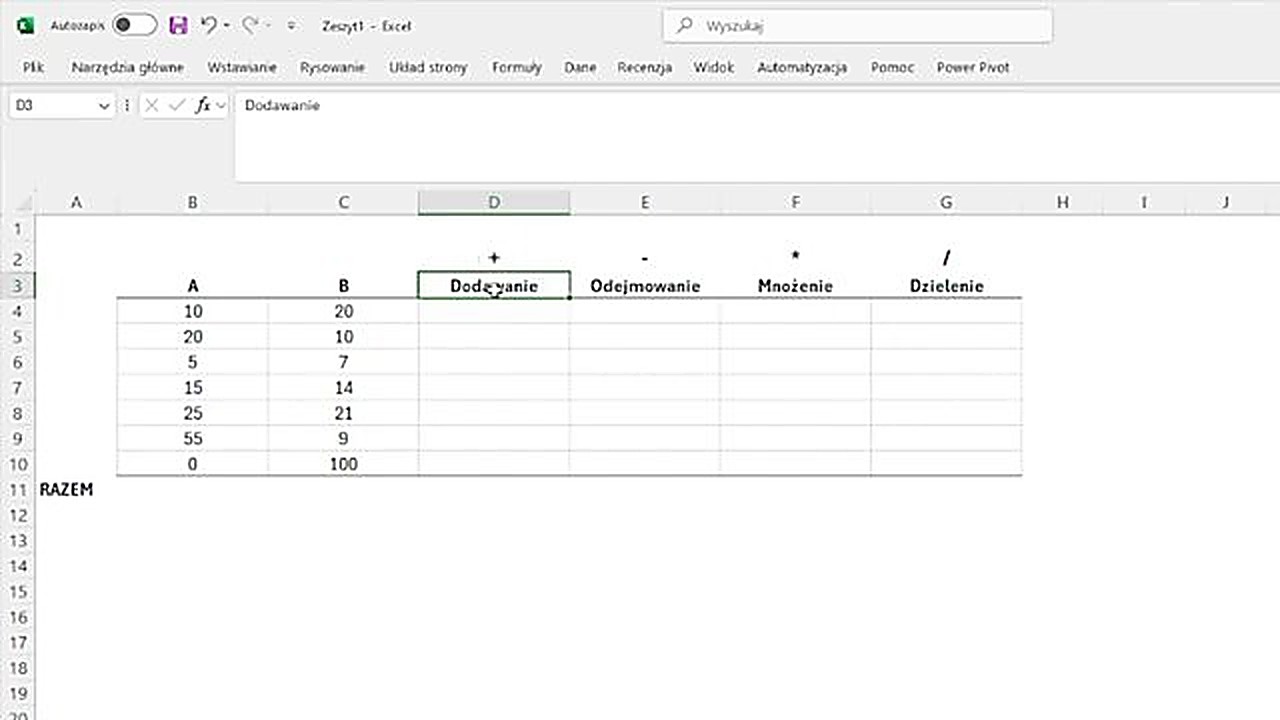Click the formula bar Cancel X icon
1280x720 pixels.
pyautogui.click(x=152, y=105)
